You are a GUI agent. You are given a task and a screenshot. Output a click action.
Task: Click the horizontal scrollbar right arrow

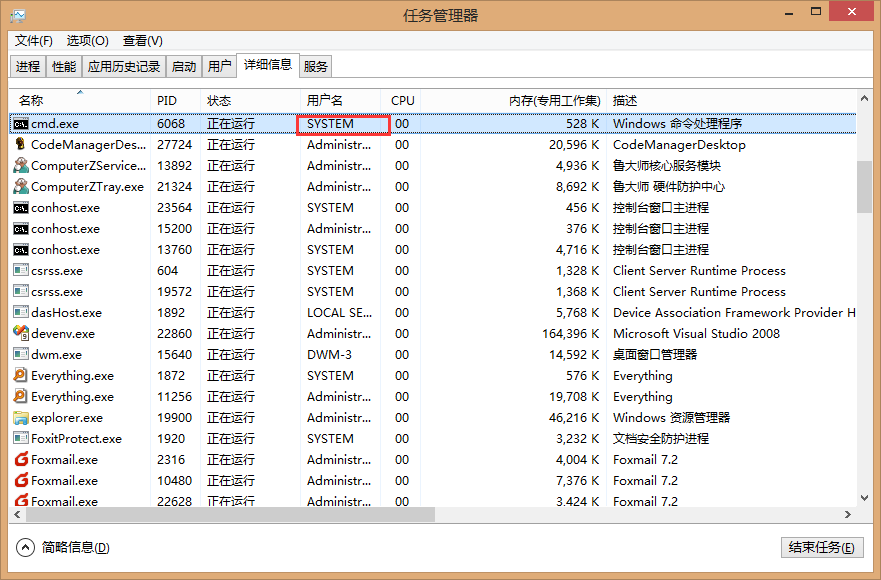pos(848,514)
